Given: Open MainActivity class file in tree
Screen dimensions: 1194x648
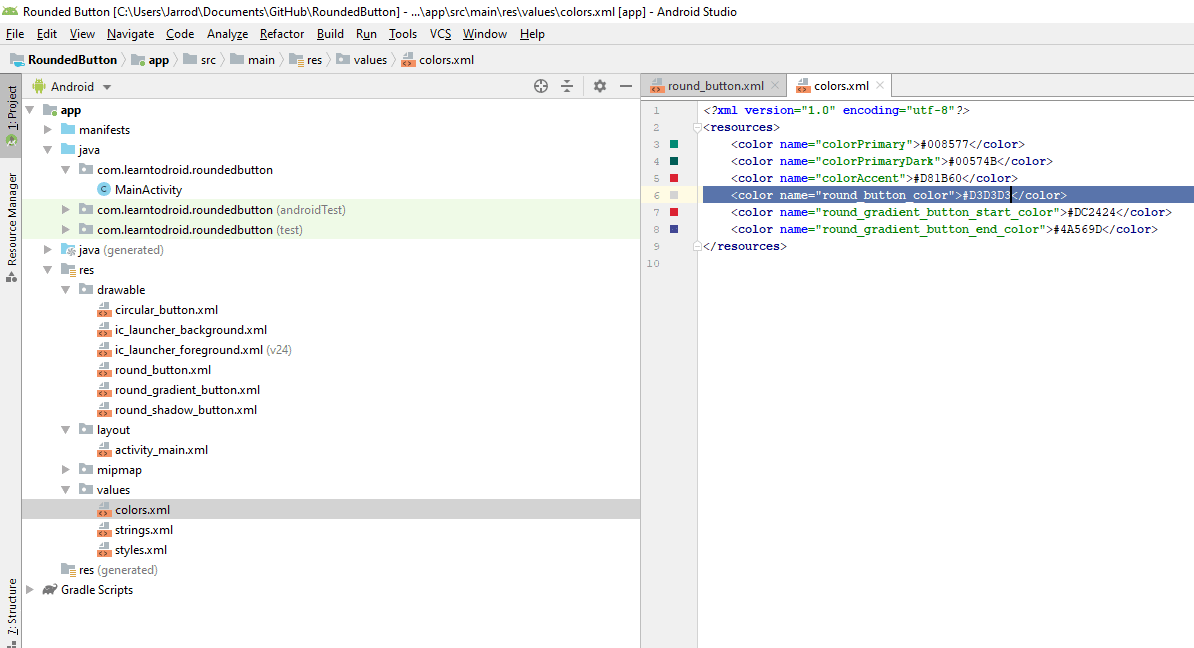Looking at the screenshot, I should [148, 190].
